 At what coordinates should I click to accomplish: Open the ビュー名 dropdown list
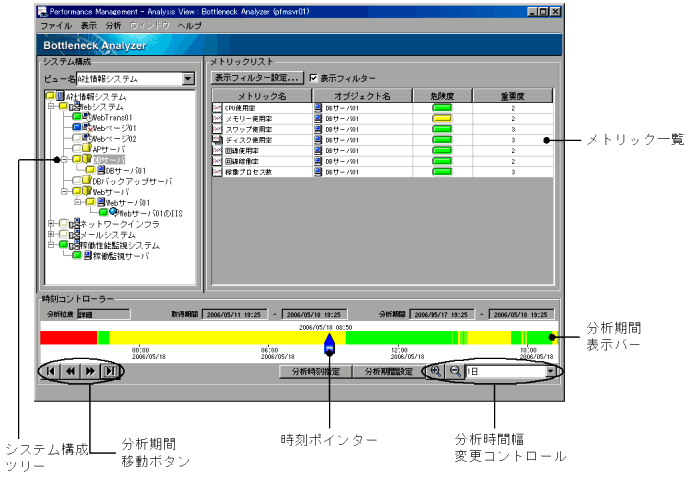188,79
